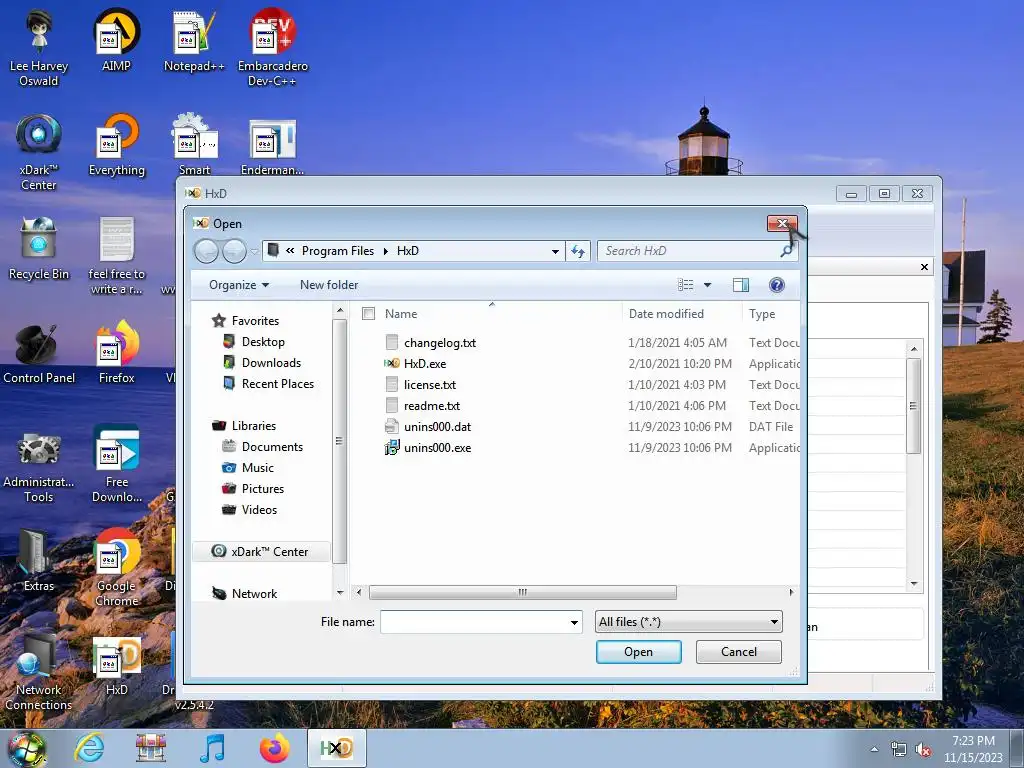The image size is (1024, 768).
Task: Click the Cancel button
Action: pyautogui.click(x=739, y=652)
